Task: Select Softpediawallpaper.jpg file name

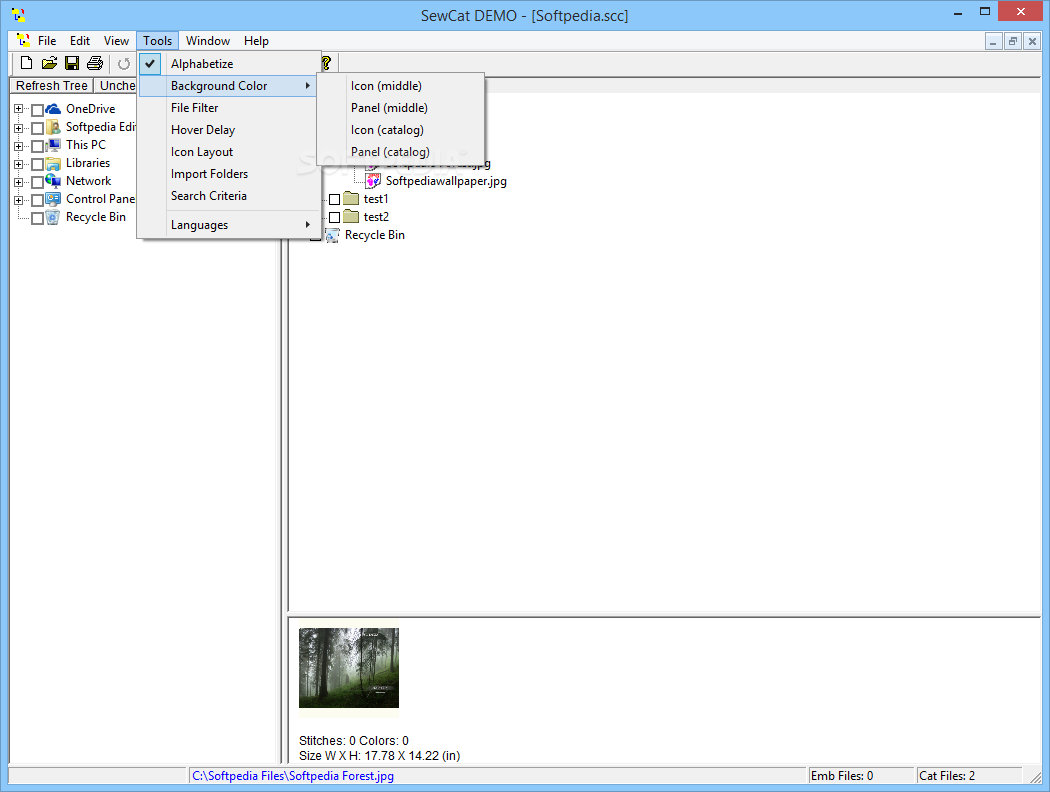Action: coord(446,181)
